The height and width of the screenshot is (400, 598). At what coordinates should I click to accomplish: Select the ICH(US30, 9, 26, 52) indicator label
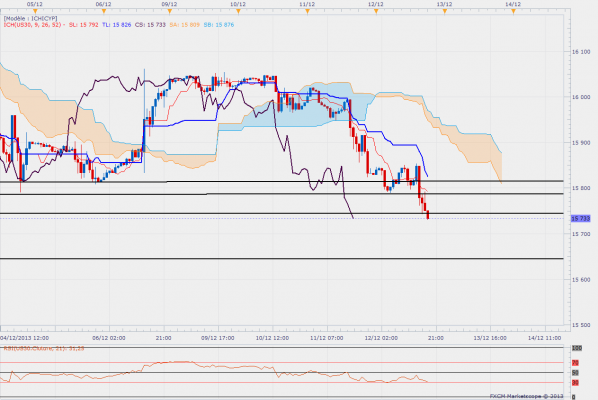32,25
